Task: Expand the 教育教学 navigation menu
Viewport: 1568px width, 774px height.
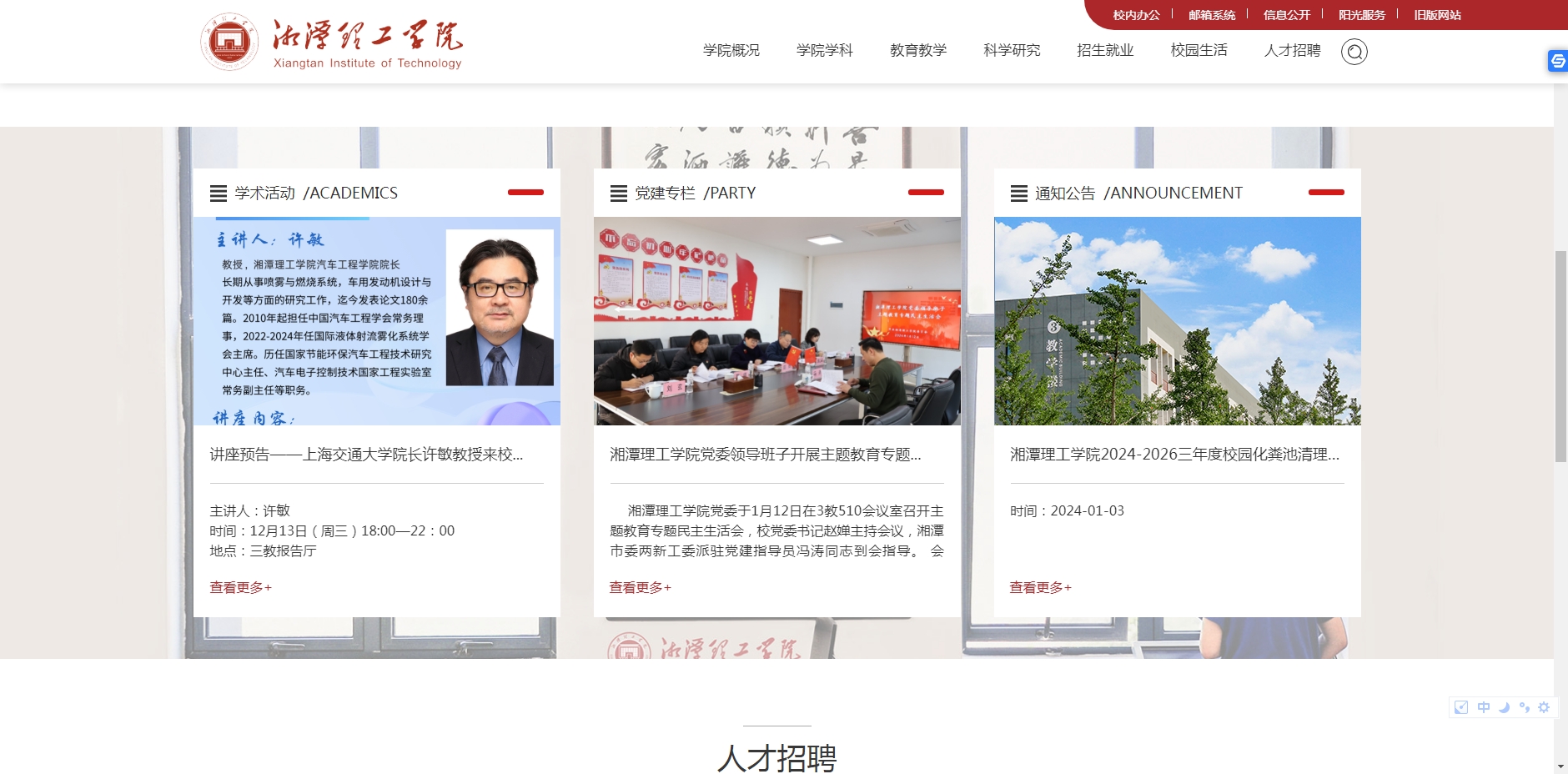Action: [917, 50]
